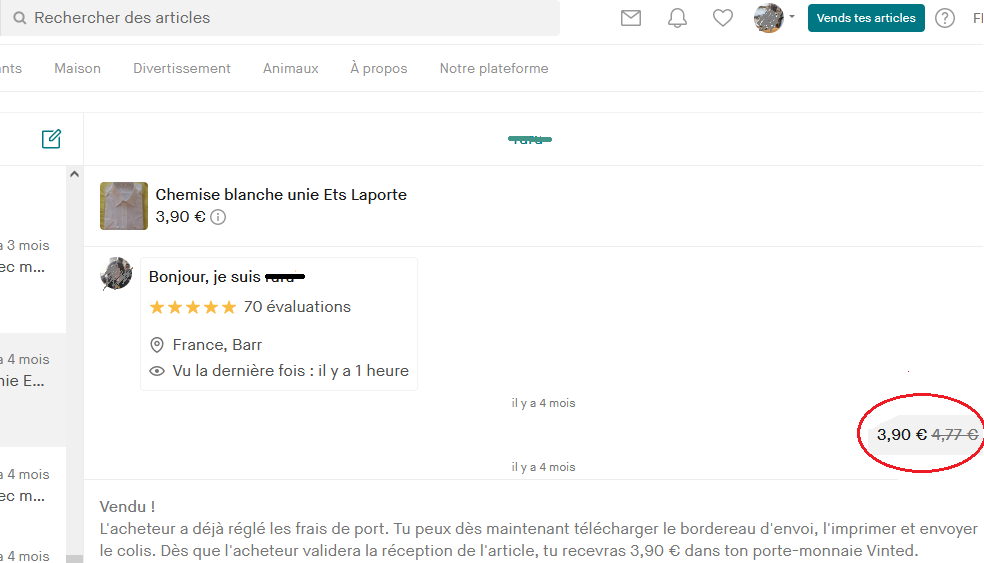Type in Rechercher des articles field
The height and width of the screenshot is (563, 984).
point(290,18)
